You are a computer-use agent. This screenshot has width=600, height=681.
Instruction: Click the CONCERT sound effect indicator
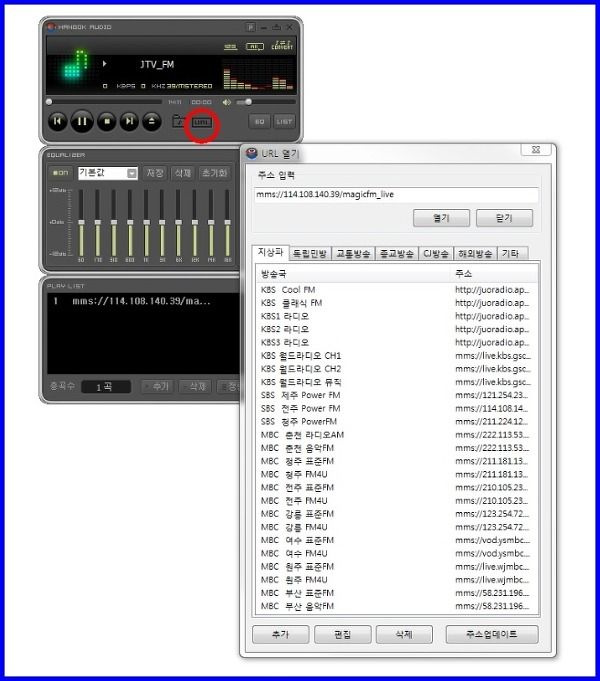click(x=282, y=45)
